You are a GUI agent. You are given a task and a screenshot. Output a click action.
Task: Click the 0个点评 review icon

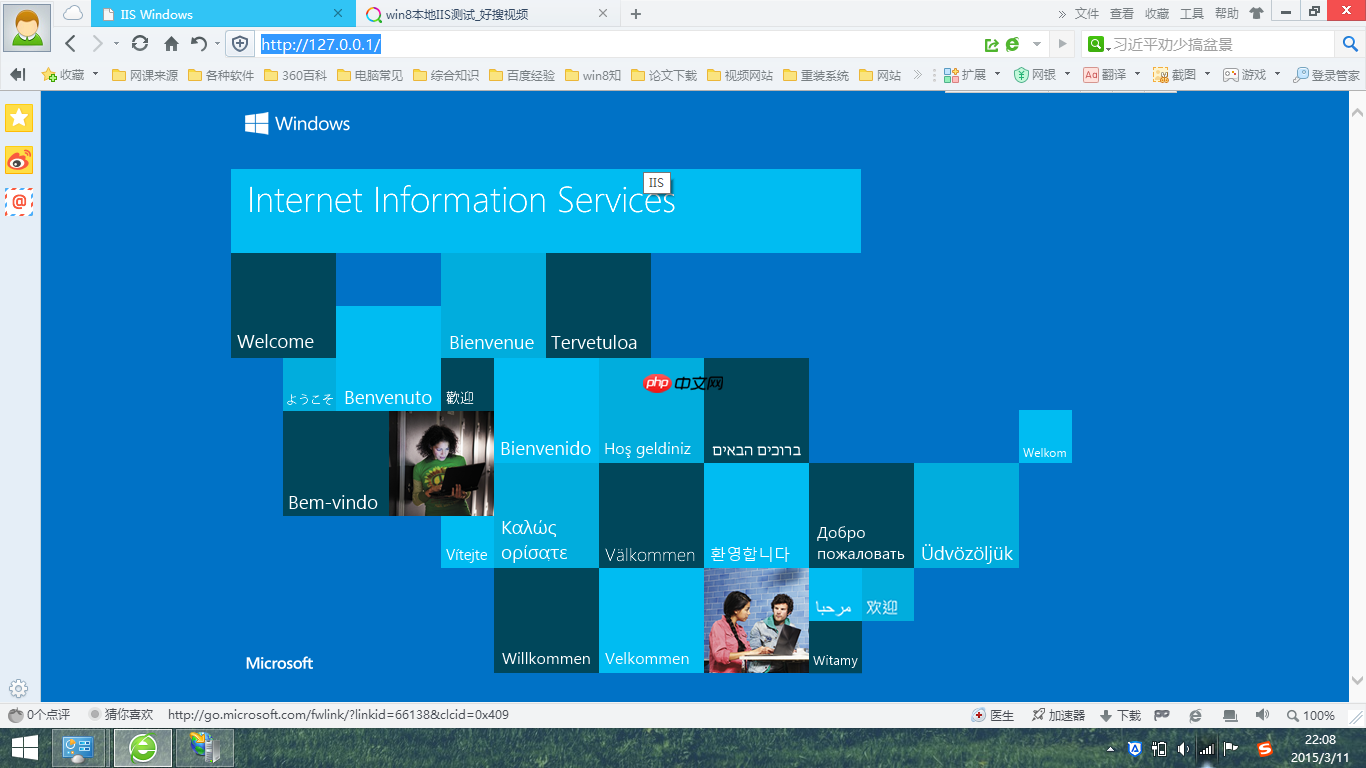click(x=39, y=715)
